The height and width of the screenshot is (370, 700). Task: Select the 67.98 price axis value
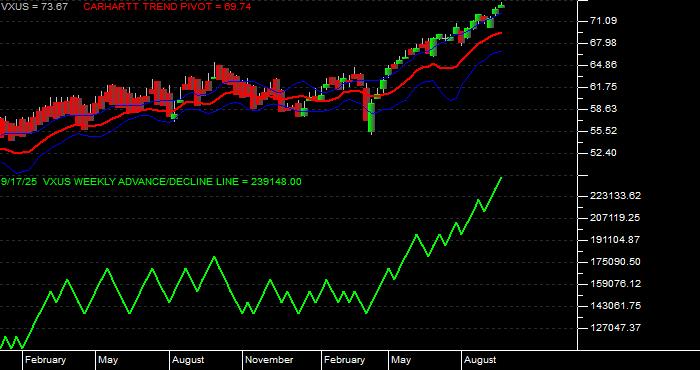[x=603, y=42]
